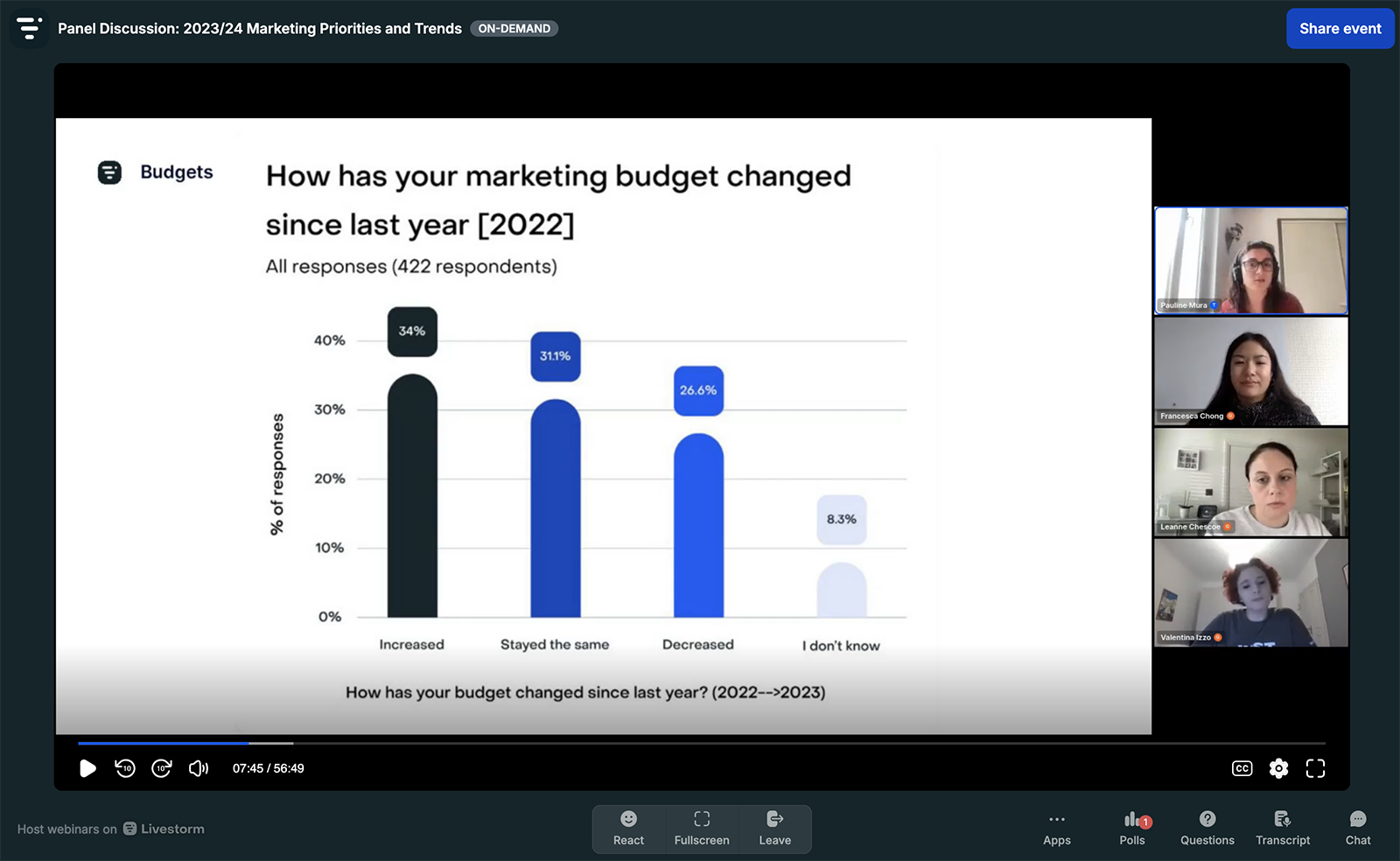This screenshot has height=861, width=1400.
Task: Play the webinar recording
Action: point(87,768)
